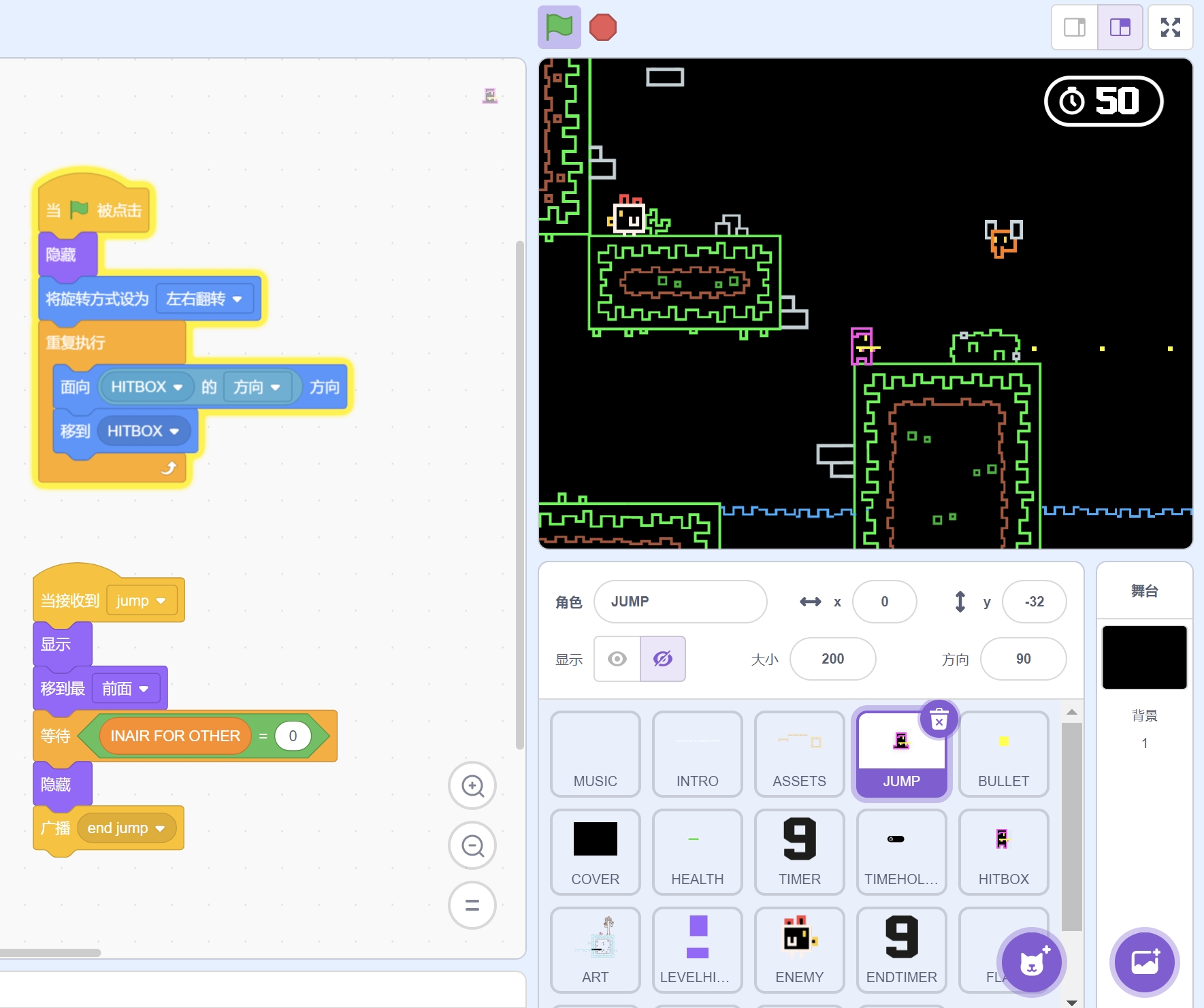This screenshot has height=1008, width=1204.
Task: Delete the JUMP sprite with trash icon
Action: coord(939,719)
